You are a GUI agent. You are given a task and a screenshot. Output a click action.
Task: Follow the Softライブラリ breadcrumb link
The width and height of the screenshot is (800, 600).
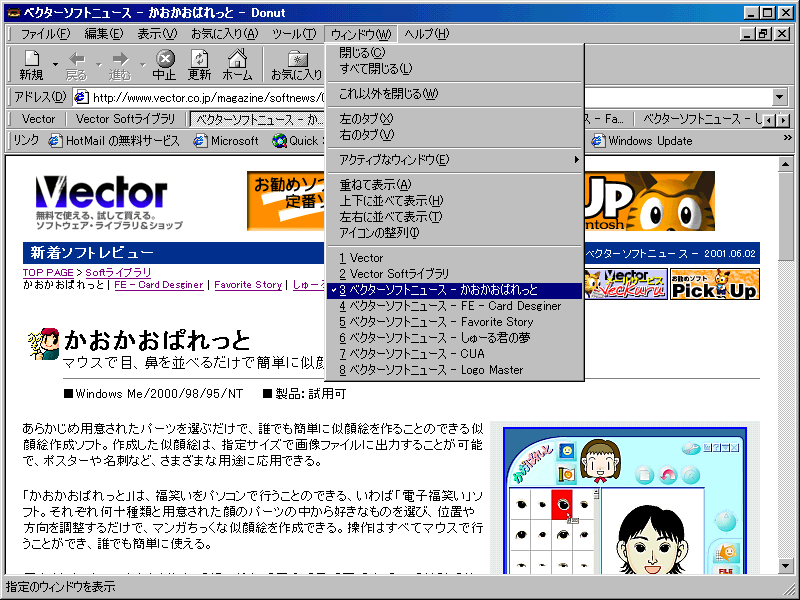pyautogui.click(x=118, y=272)
